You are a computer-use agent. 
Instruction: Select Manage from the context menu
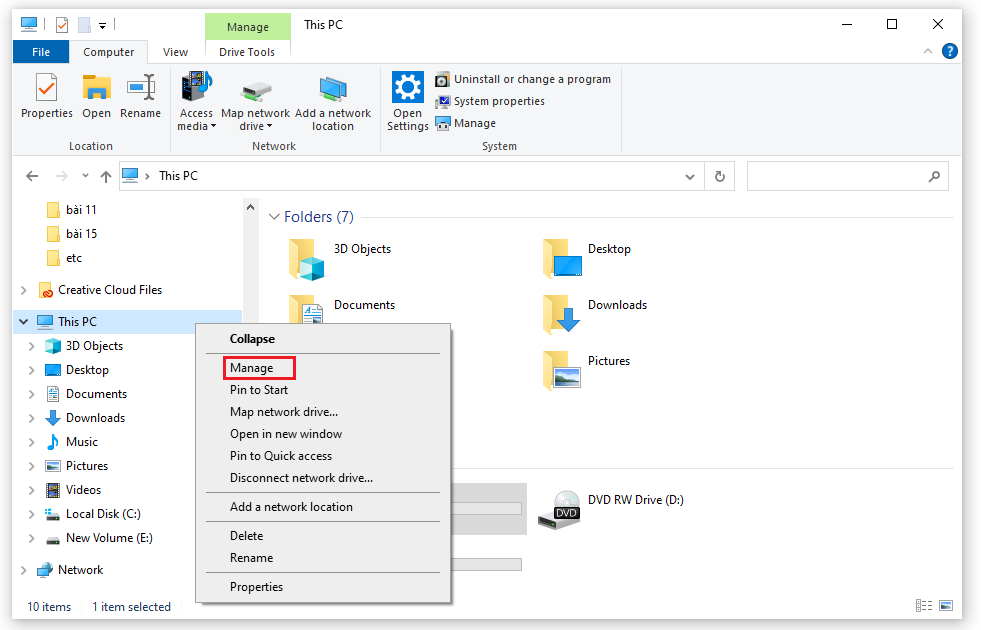(258, 367)
